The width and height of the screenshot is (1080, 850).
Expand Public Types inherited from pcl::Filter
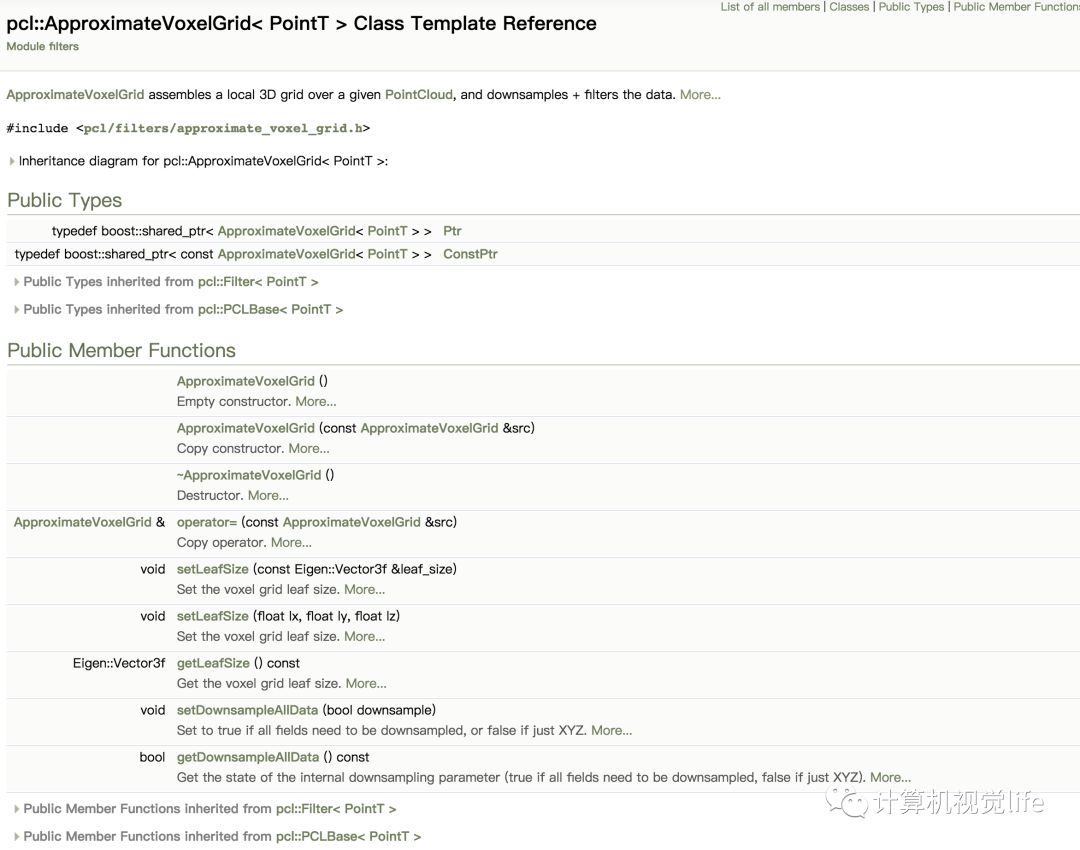click(17, 282)
